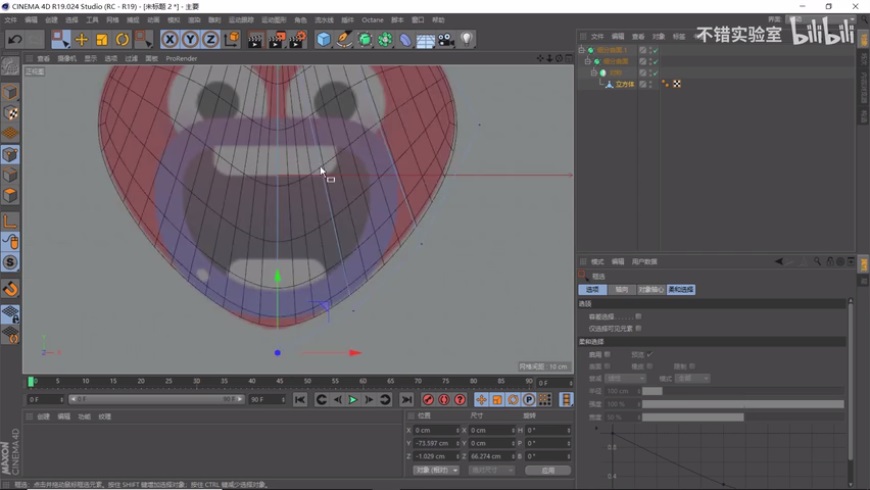Click the coordinate system icon
Screen dimensions: 870x490
[x=231, y=39]
